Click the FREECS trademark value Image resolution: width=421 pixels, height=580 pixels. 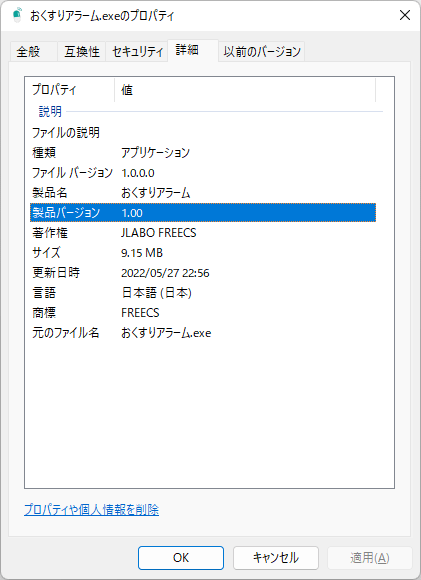[140, 313]
